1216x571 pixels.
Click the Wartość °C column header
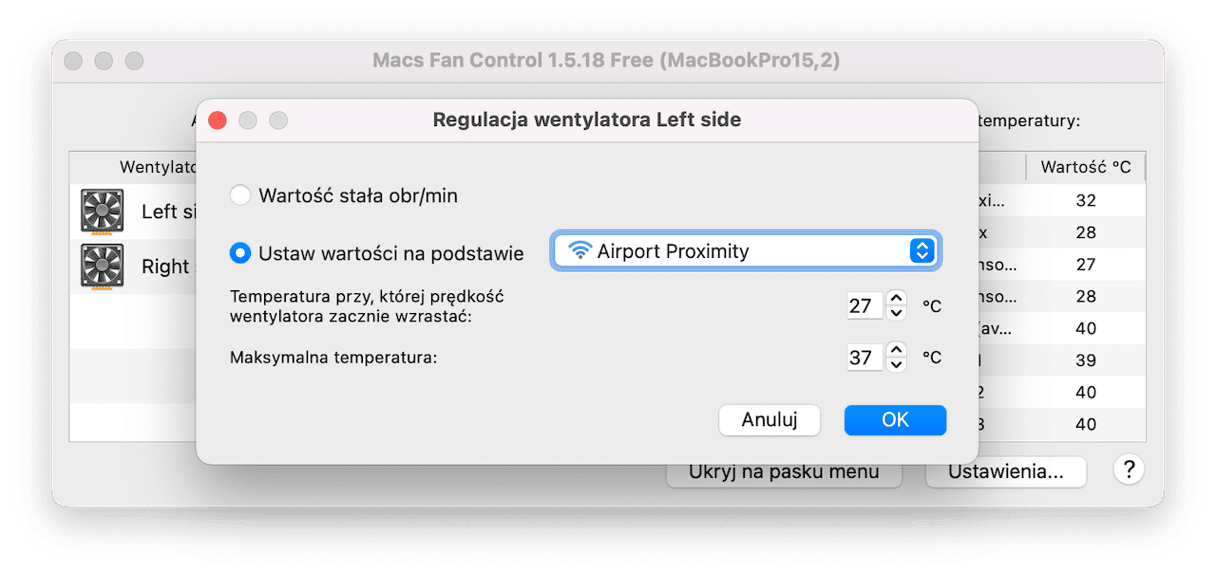tap(1085, 167)
